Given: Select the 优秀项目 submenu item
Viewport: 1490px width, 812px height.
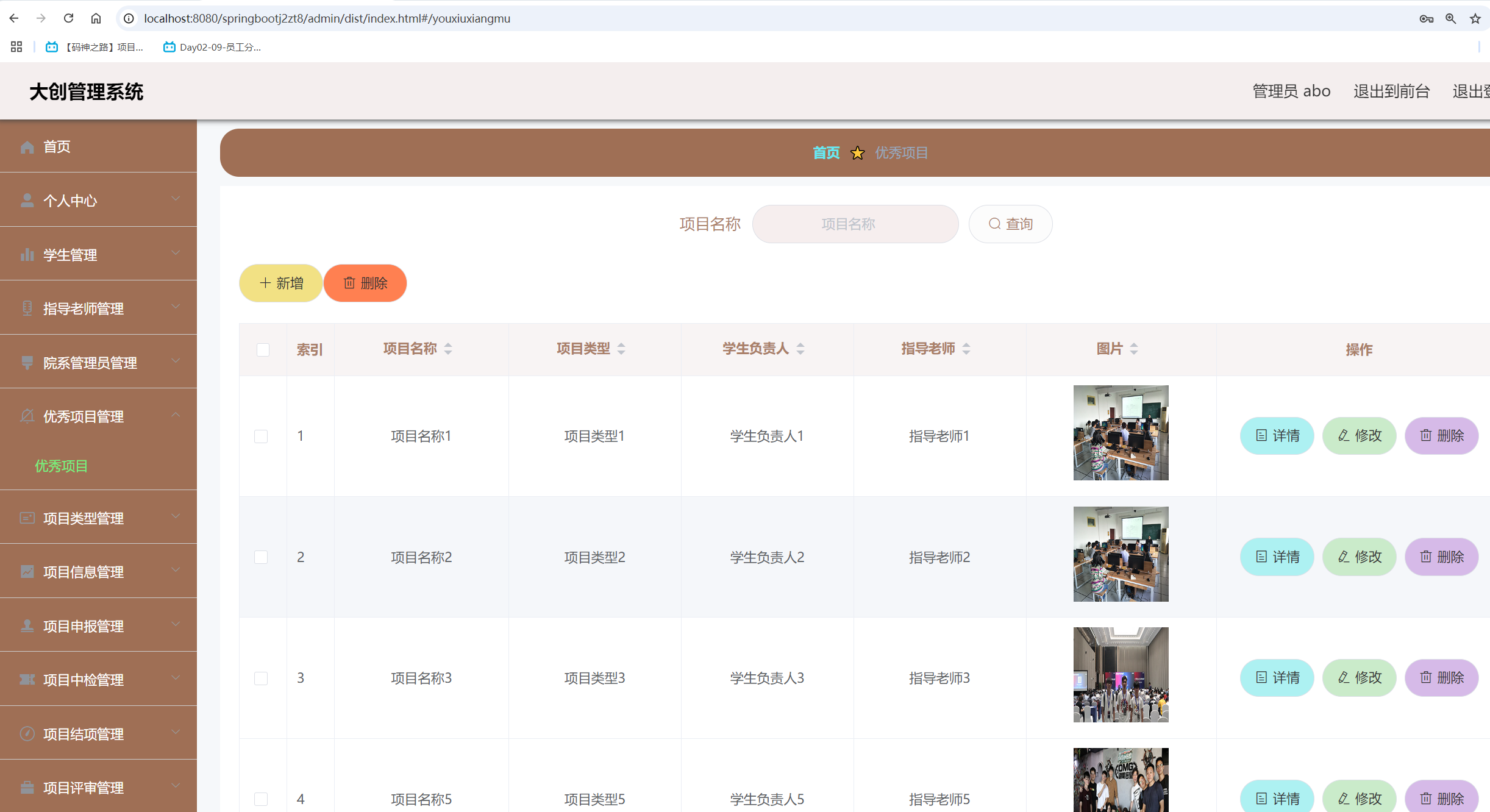Looking at the screenshot, I should [x=61, y=466].
